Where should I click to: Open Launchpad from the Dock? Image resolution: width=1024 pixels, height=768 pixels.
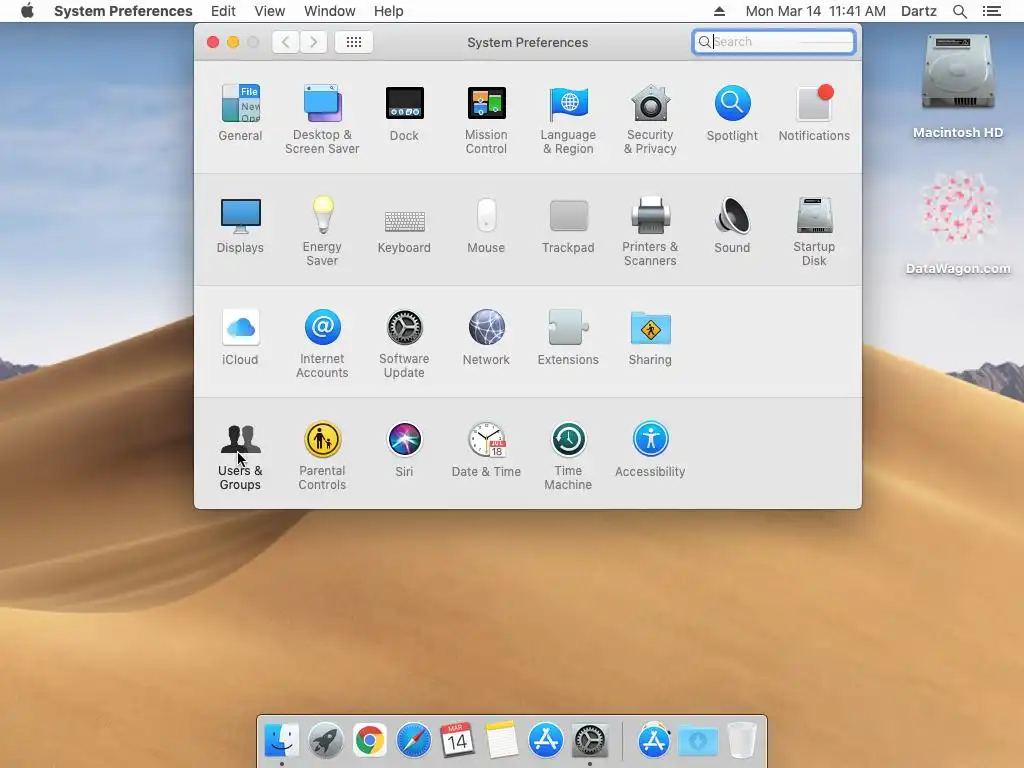click(325, 741)
